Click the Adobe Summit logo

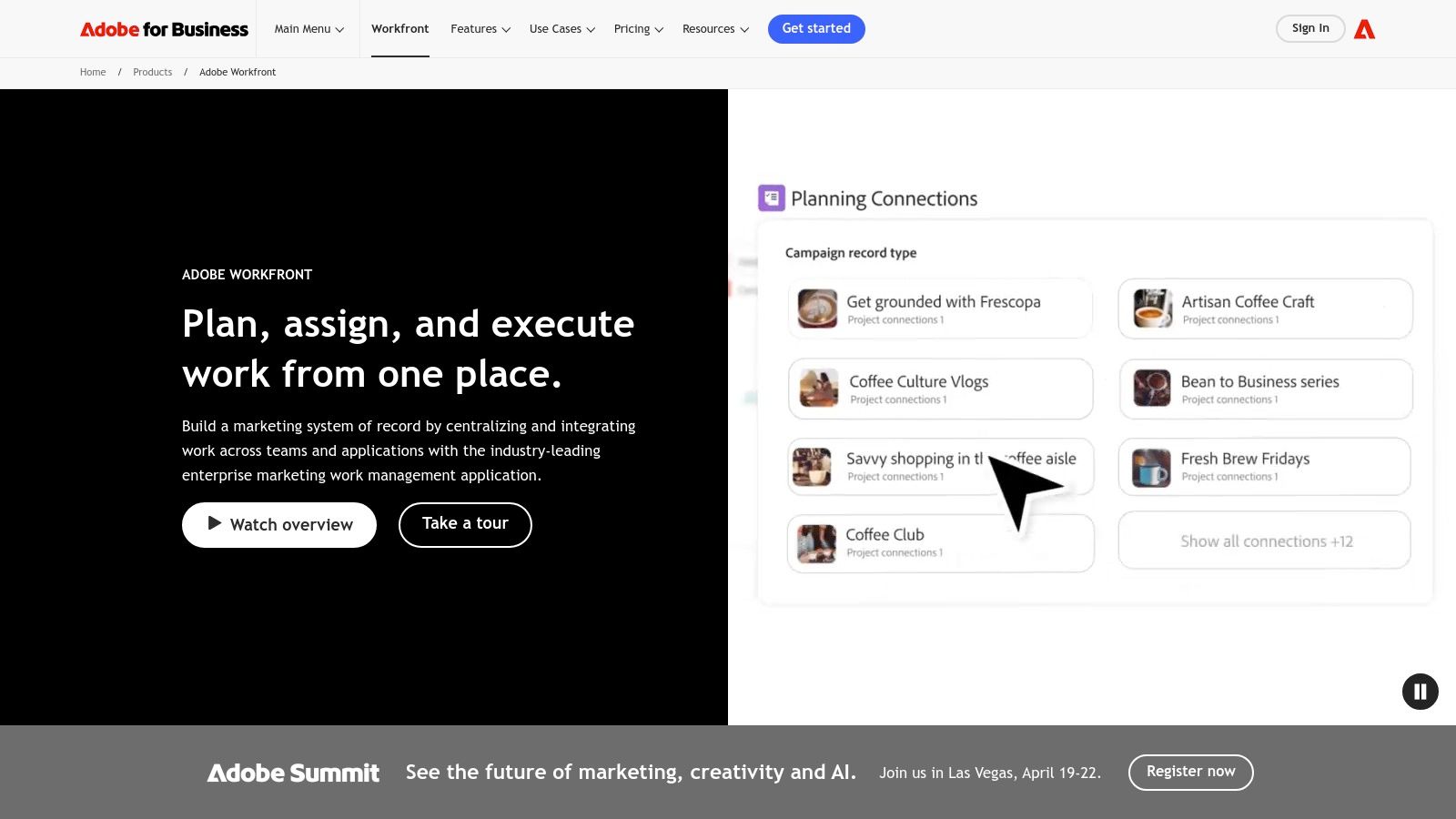pyautogui.click(x=293, y=772)
